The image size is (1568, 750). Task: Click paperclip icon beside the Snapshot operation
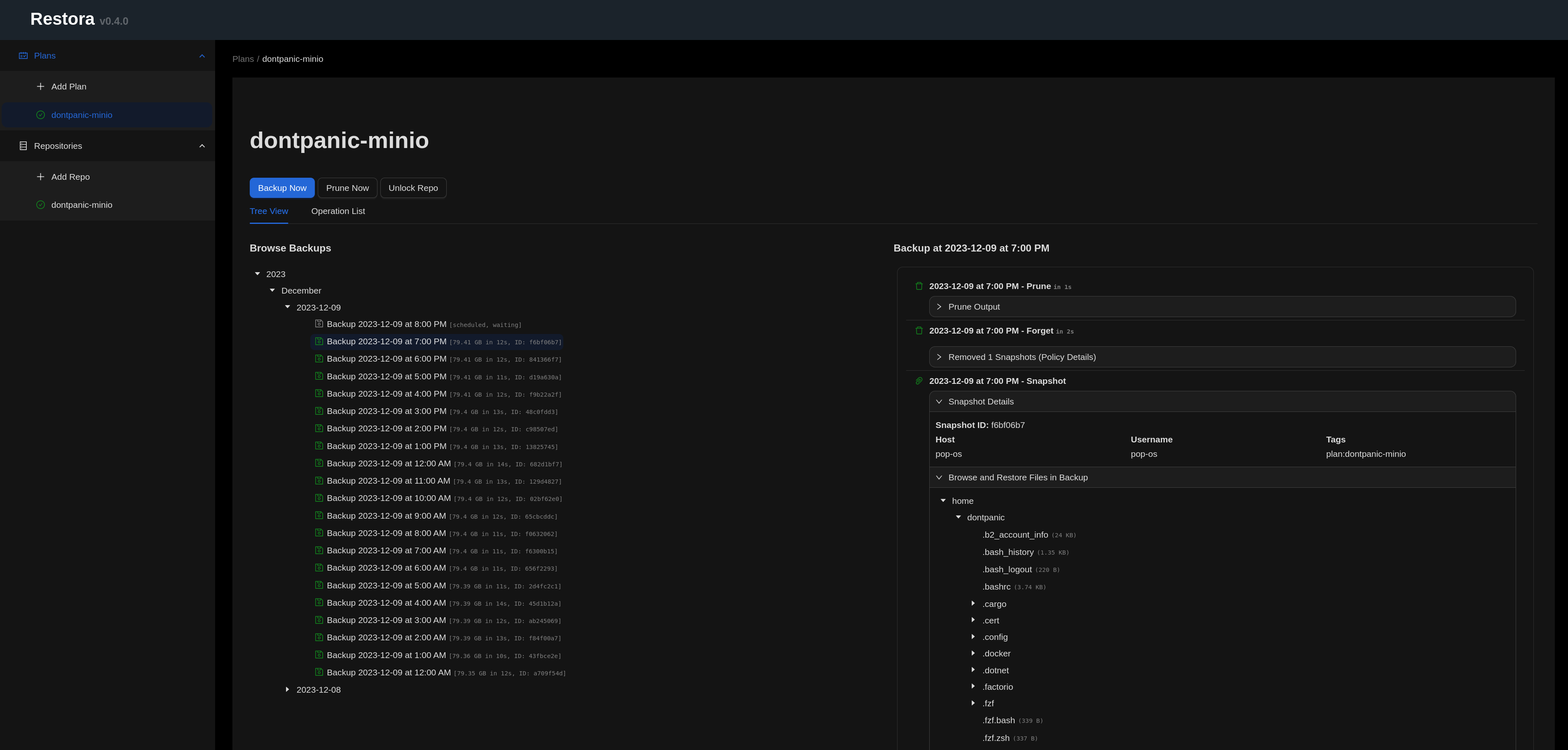pyautogui.click(x=919, y=381)
